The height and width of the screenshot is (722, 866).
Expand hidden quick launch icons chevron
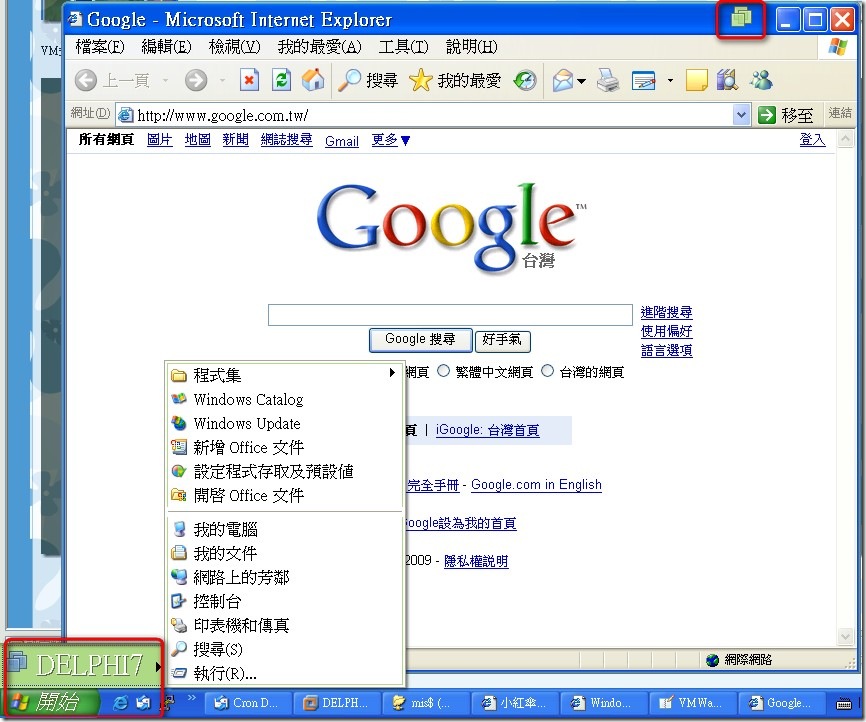tap(192, 698)
